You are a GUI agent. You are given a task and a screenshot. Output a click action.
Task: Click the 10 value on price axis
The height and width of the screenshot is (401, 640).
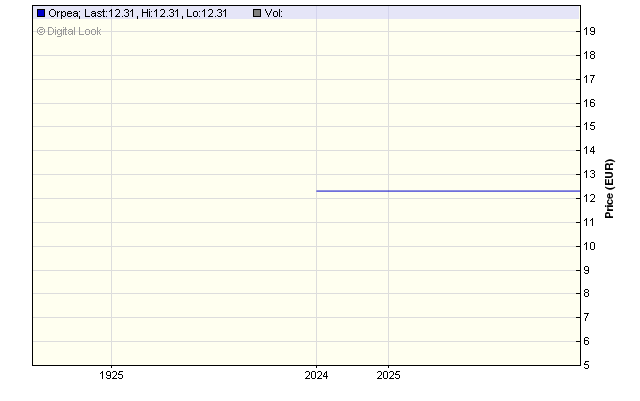pyautogui.click(x=589, y=246)
